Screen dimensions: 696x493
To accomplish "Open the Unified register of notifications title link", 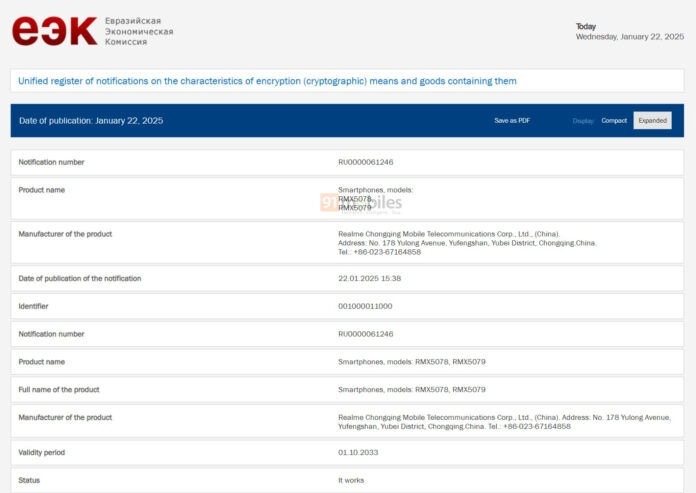I will [267, 81].
